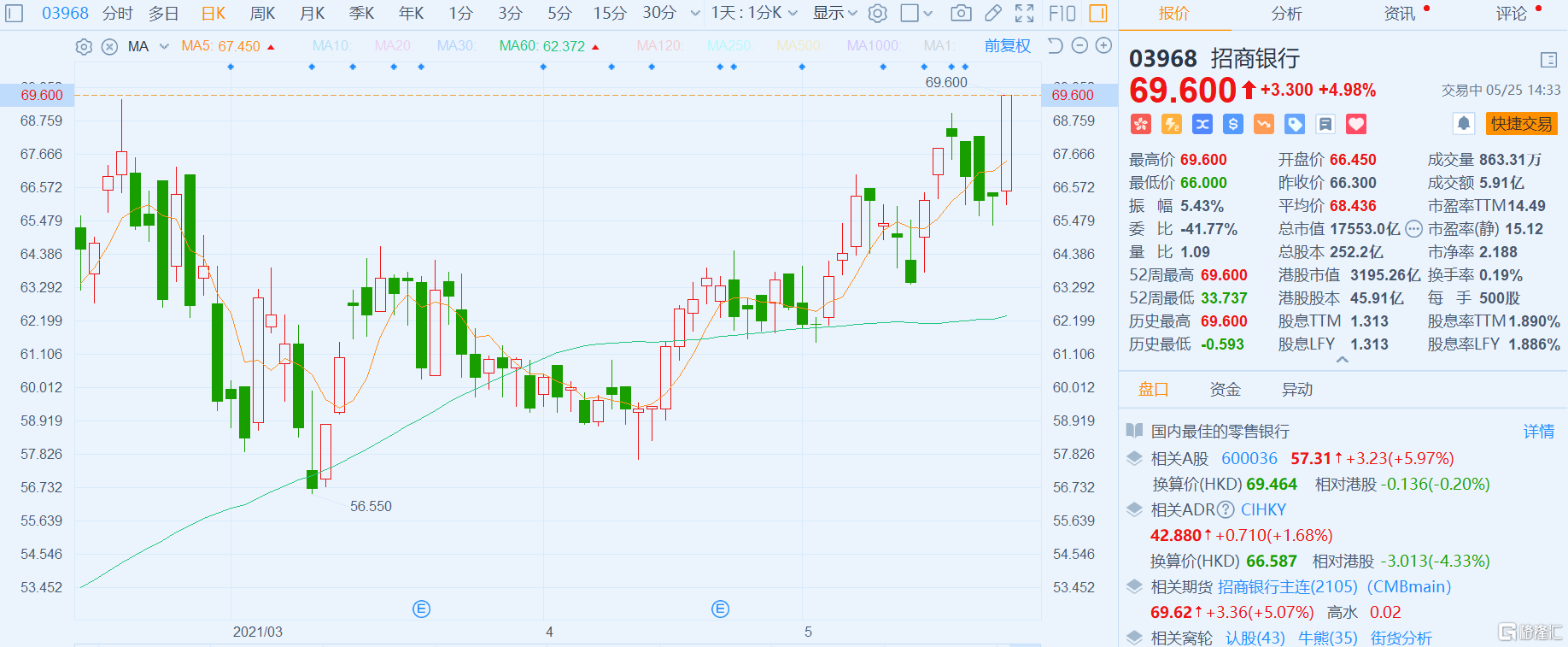Click the red heart favorite icon

[1356, 125]
